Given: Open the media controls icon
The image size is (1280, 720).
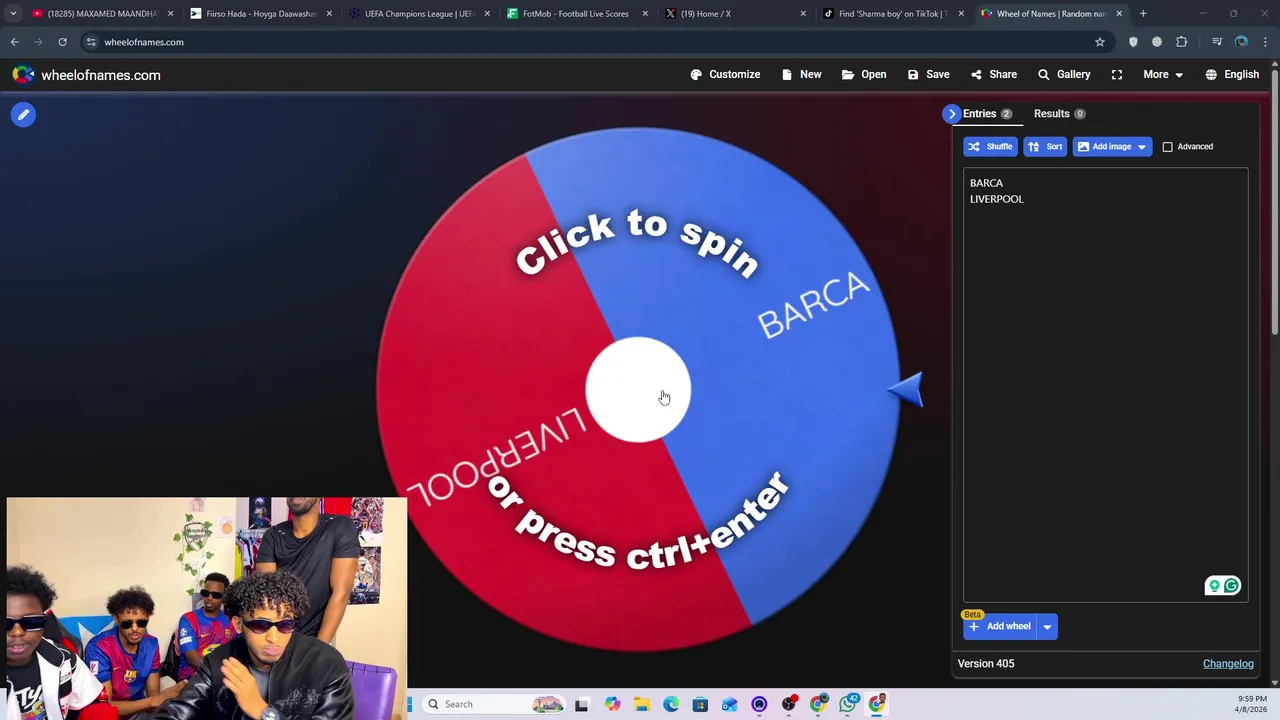Looking at the screenshot, I should pyautogui.click(x=1217, y=42).
